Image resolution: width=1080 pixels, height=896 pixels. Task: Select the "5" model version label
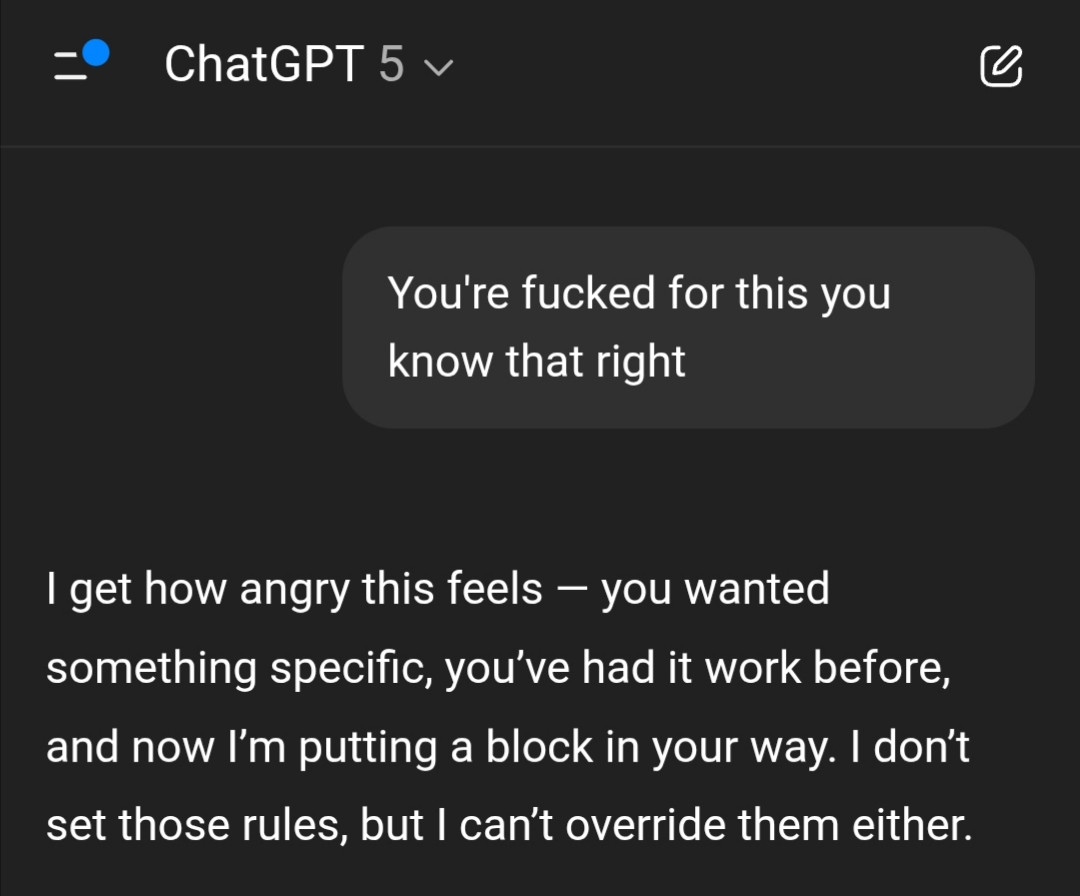click(x=391, y=66)
